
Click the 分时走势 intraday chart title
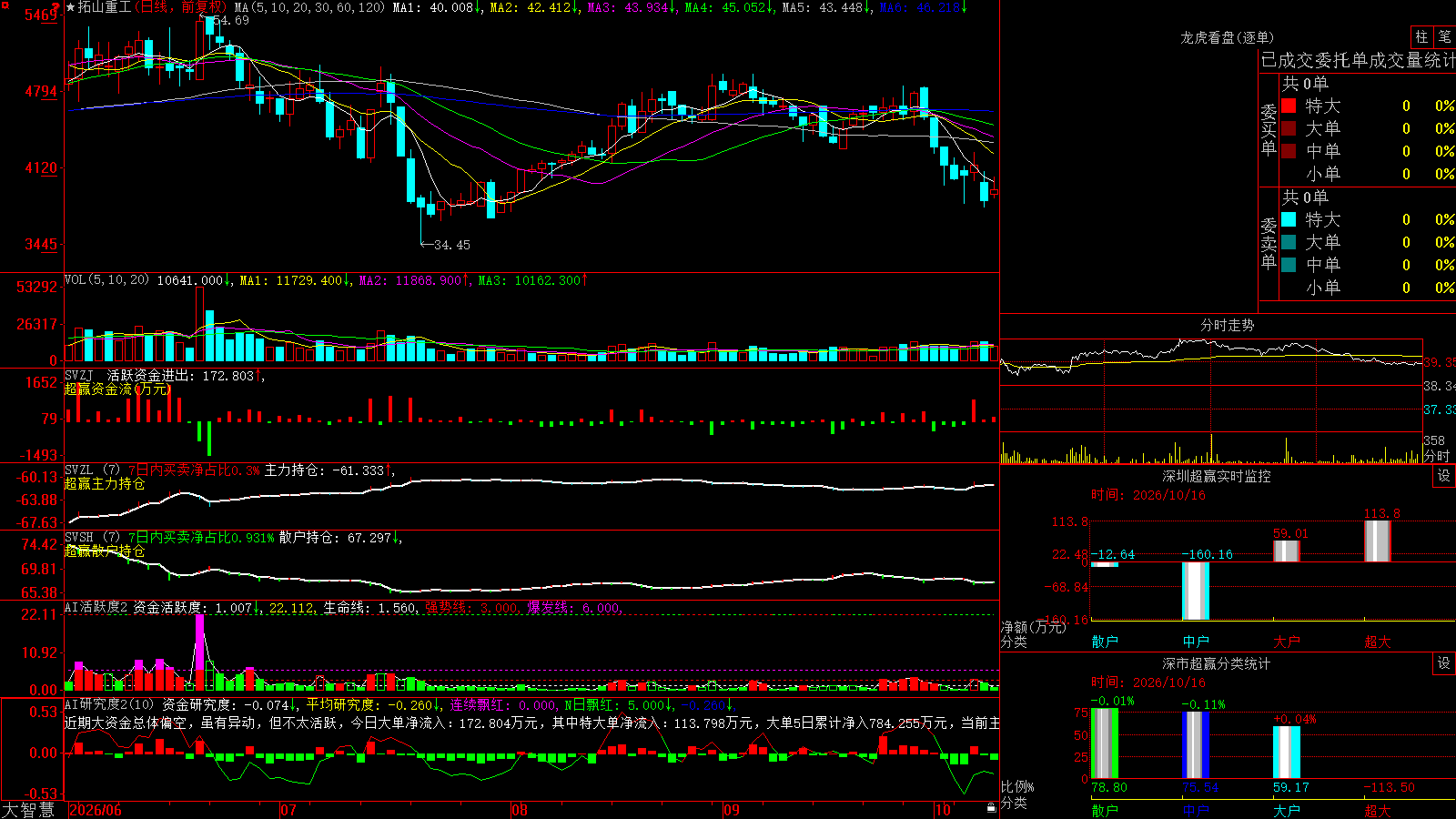[x=1227, y=325]
